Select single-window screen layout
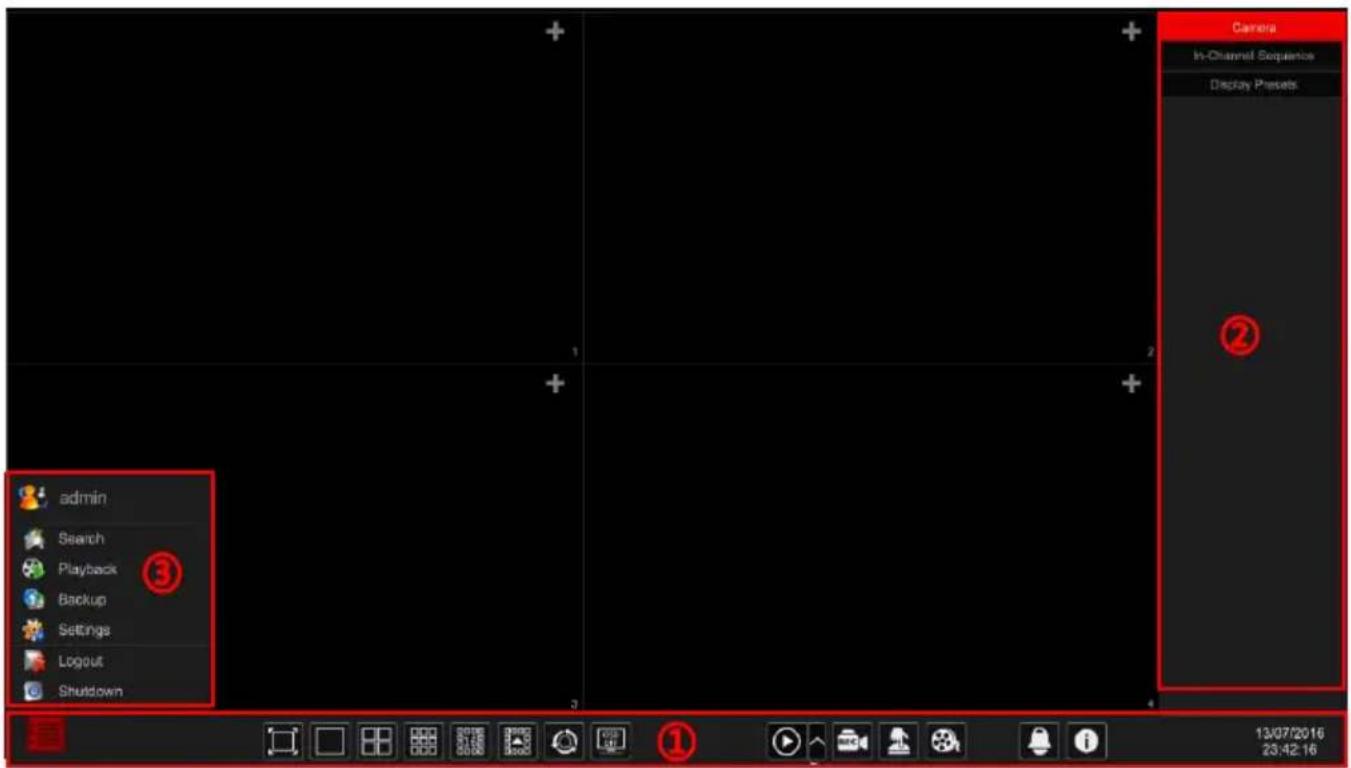1351x768 pixels. pyautogui.click(x=330, y=741)
